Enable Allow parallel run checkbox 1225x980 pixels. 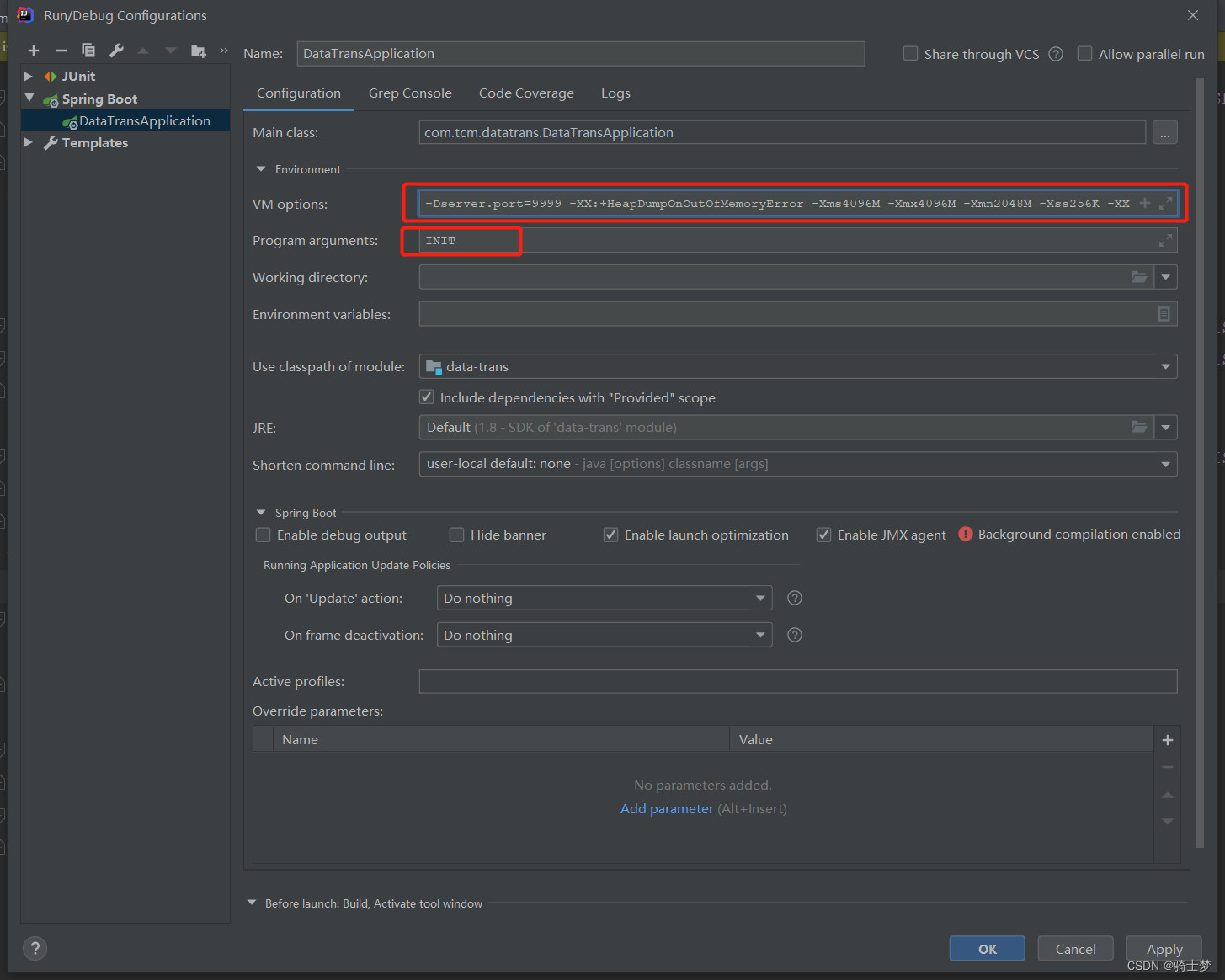tap(1084, 53)
